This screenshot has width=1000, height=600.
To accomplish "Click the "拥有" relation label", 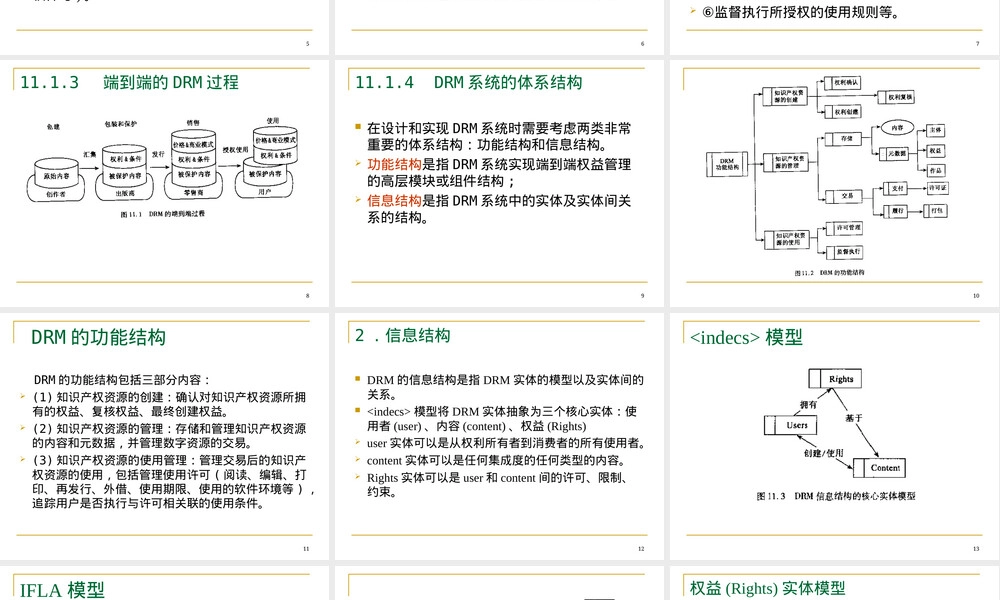I will [x=808, y=404].
